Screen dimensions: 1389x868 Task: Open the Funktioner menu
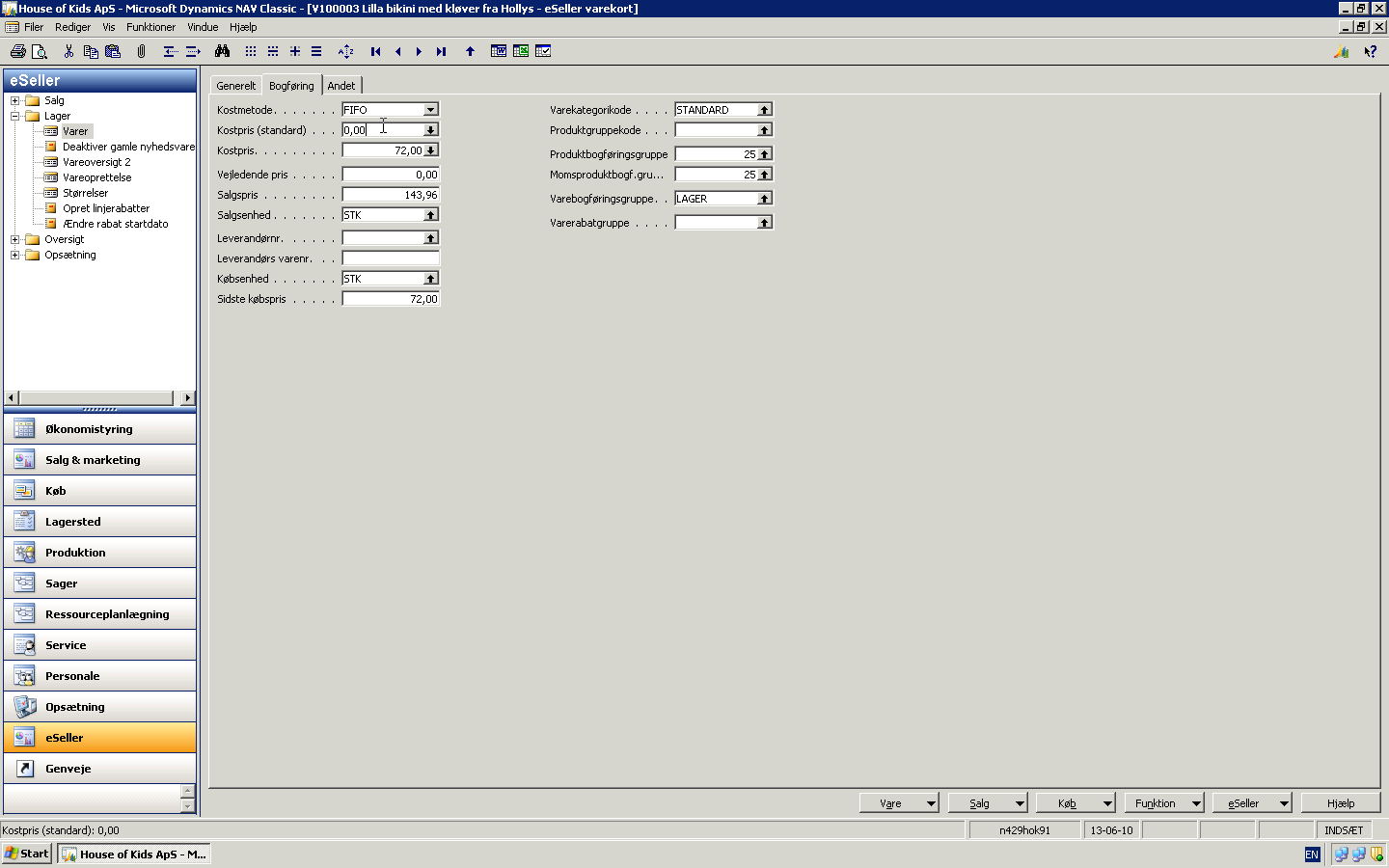150,27
